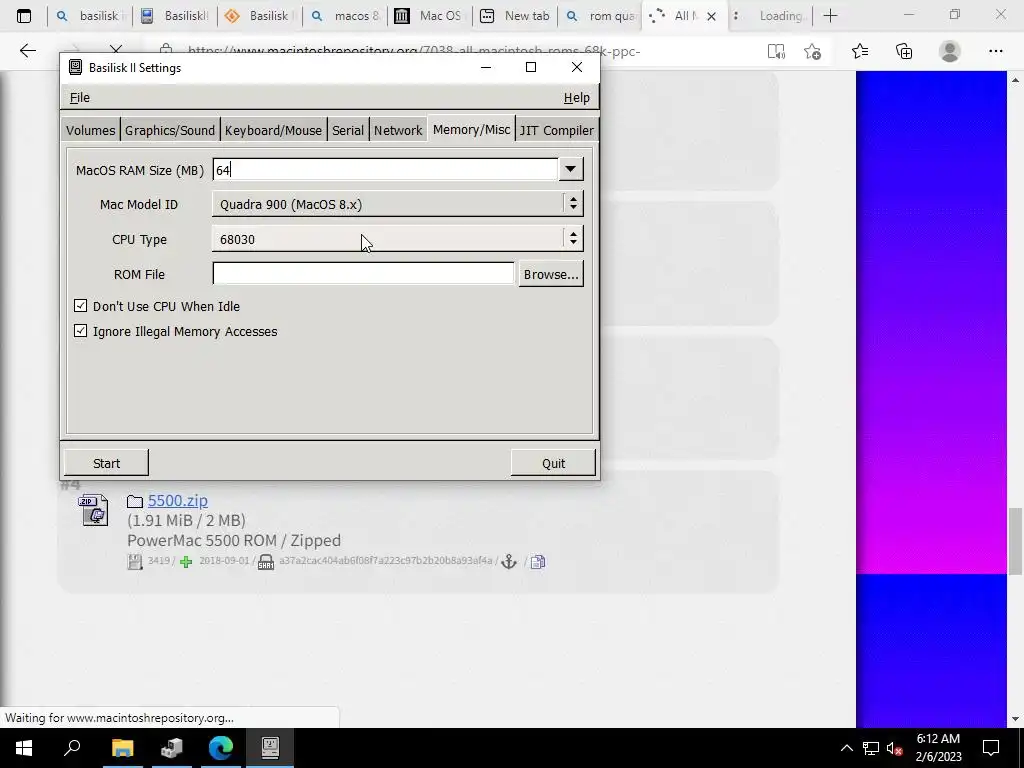
Task: Open the Edge tab actions menu
Action: (x=24, y=16)
